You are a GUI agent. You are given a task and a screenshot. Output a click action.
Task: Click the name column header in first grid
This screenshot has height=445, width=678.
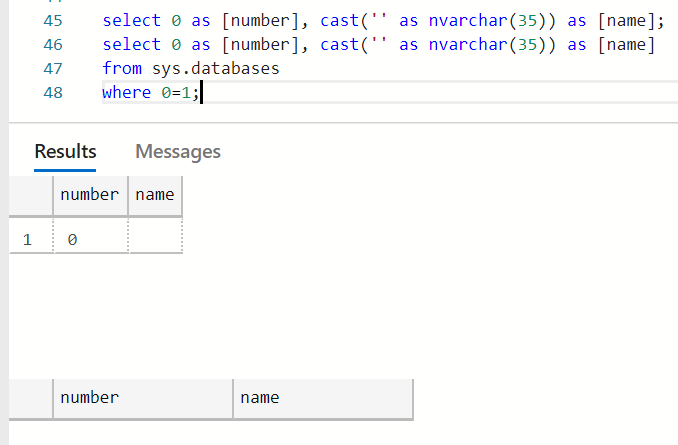click(x=155, y=195)
